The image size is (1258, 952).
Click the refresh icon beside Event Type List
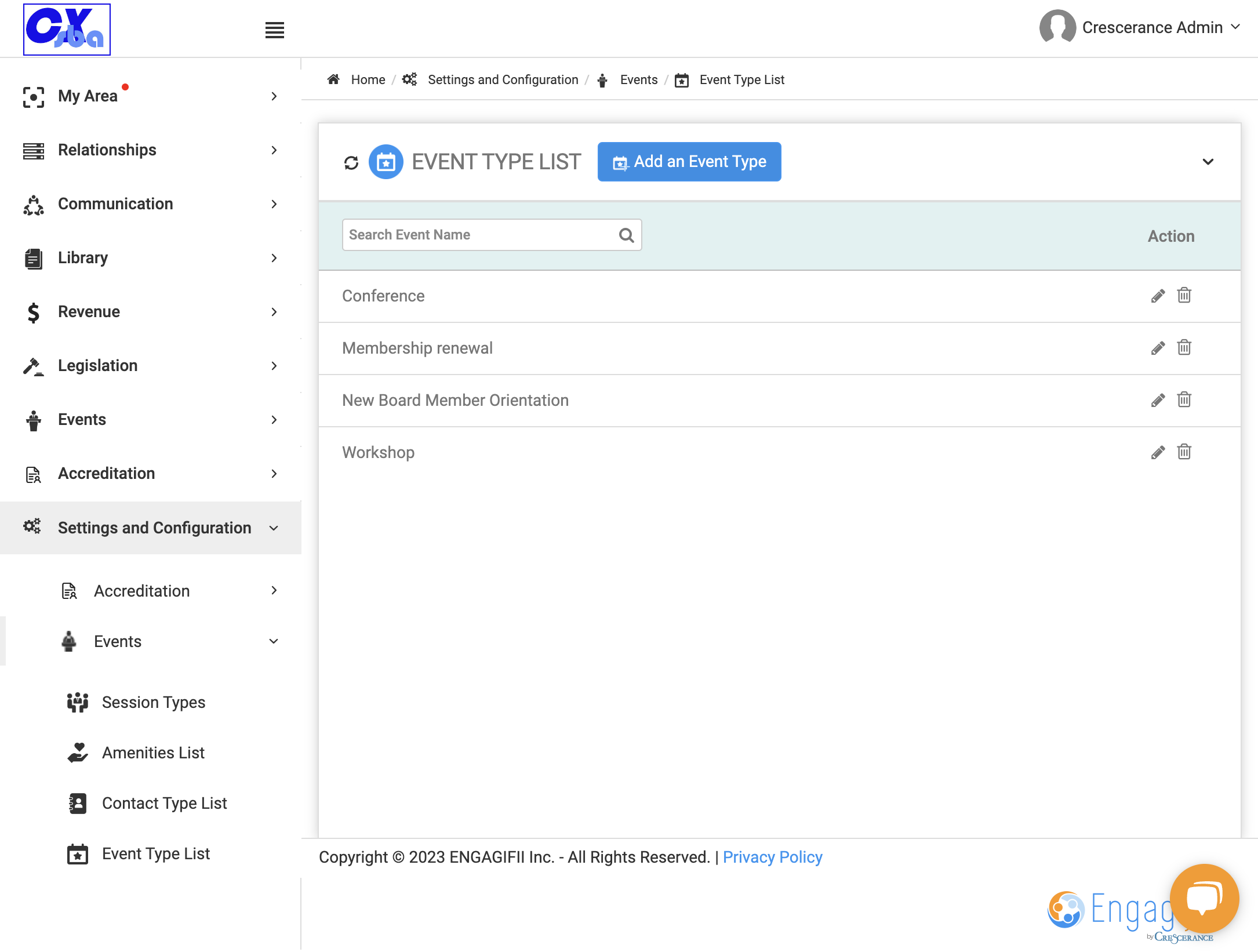[x=351, y=162]
